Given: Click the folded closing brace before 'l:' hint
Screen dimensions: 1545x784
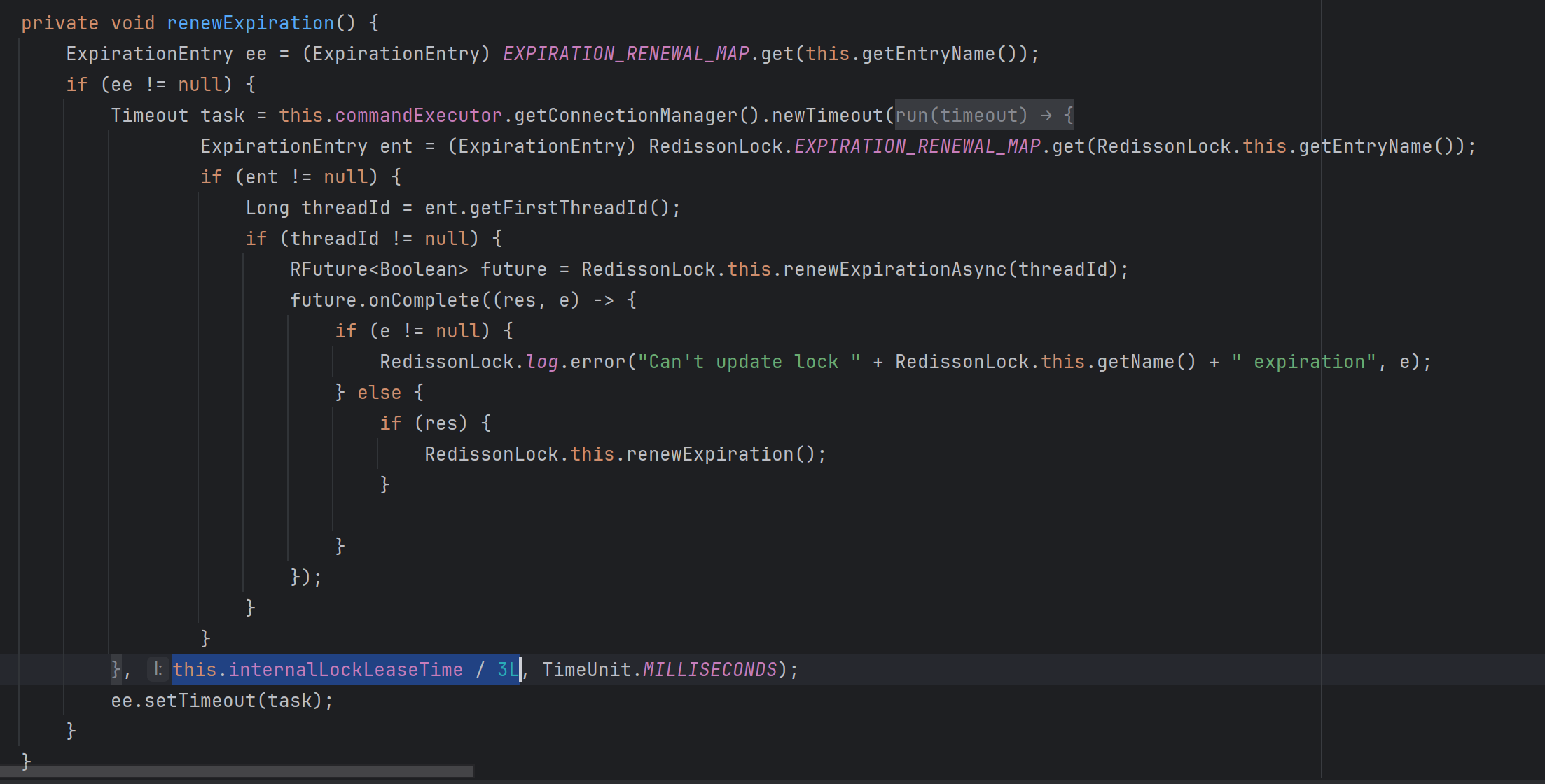Looking at the screenshot, I should tap(116, 670).
